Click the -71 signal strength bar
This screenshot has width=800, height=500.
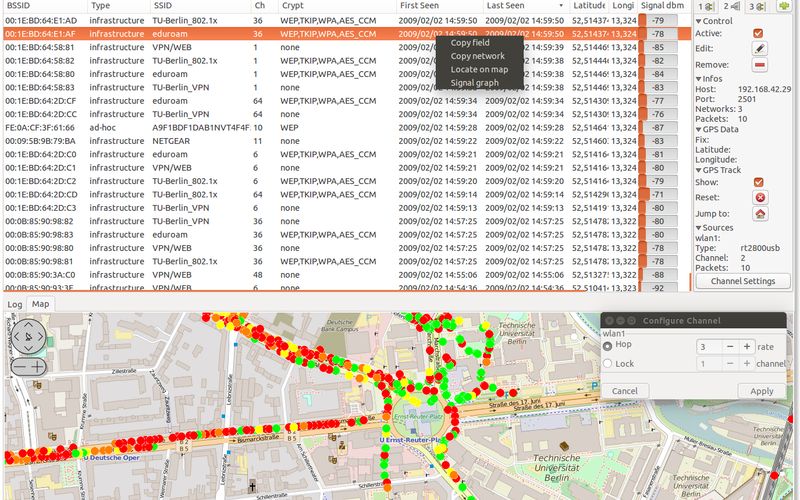point(658,194)
